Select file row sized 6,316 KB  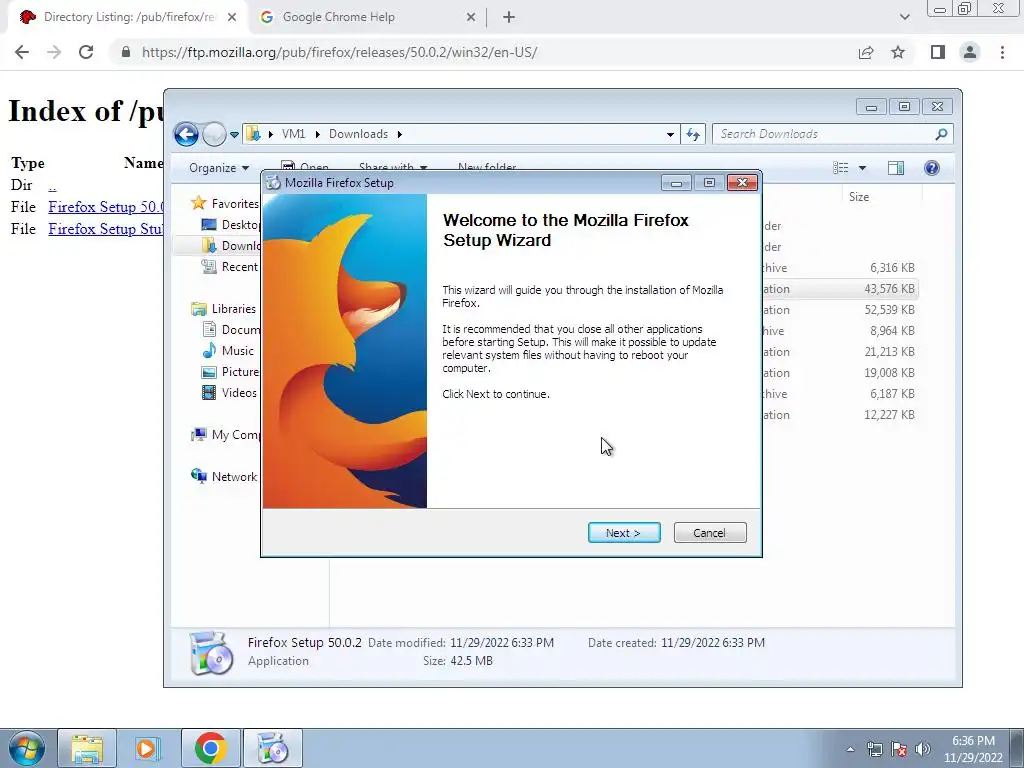click(839, 268)
